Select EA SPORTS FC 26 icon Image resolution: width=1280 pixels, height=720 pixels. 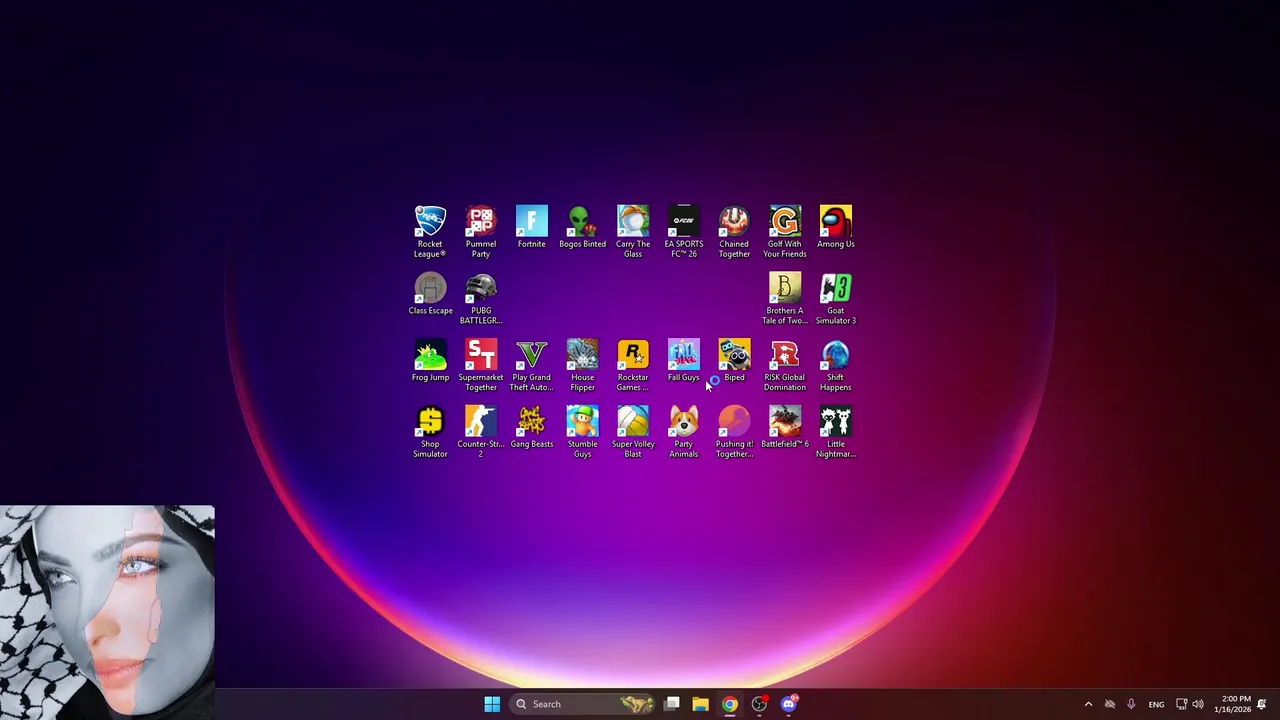tap(684, 232)
